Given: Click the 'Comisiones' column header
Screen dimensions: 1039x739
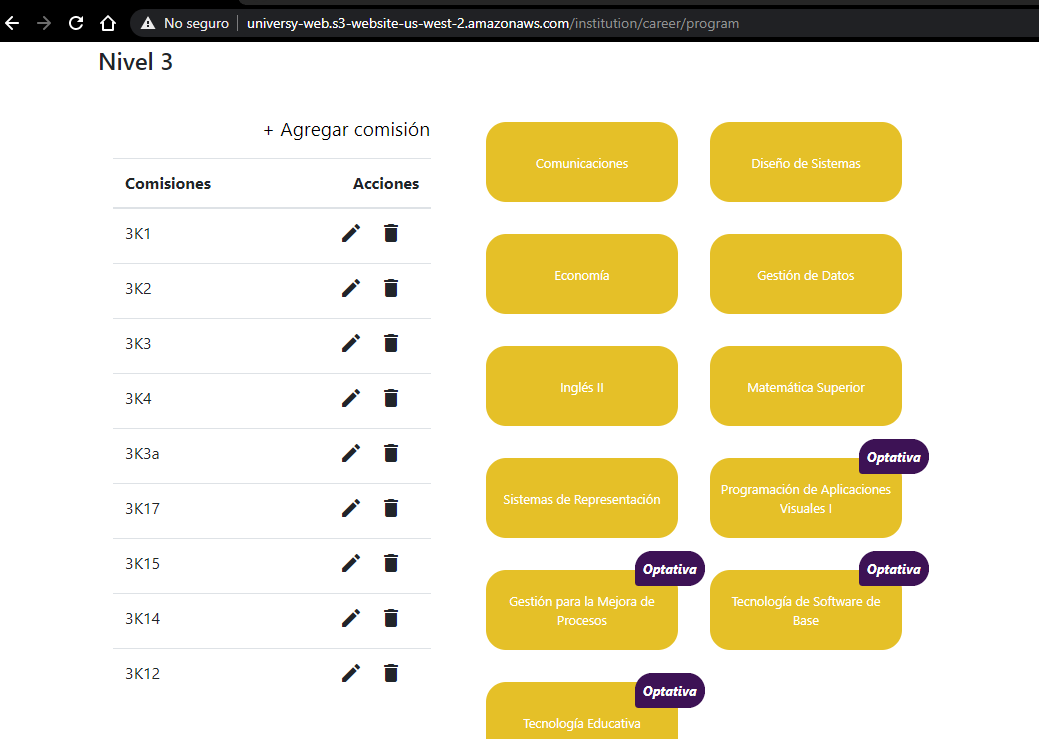Looking at the screenshot, I should pos(168,184).
